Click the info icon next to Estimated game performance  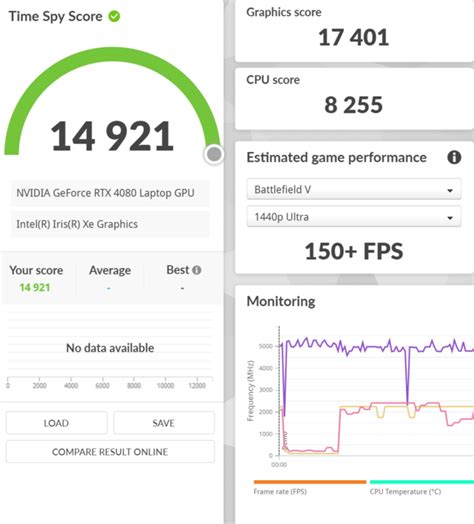pyautogui.click(x=454, y=157)
